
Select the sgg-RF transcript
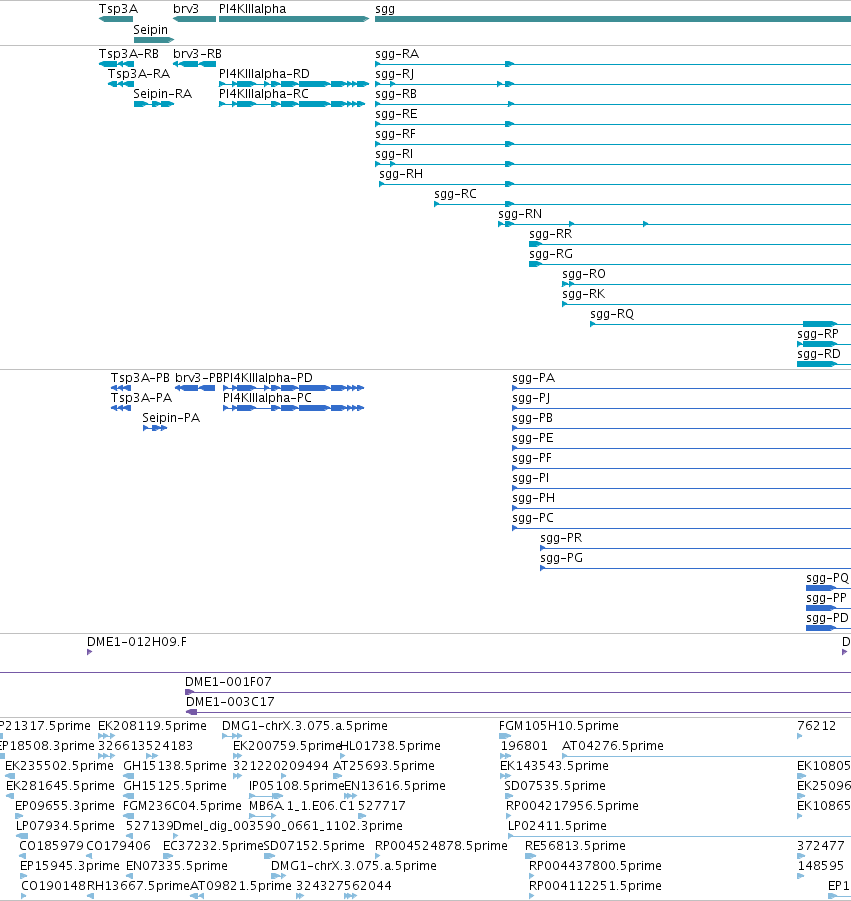click(x=613, y=144)
